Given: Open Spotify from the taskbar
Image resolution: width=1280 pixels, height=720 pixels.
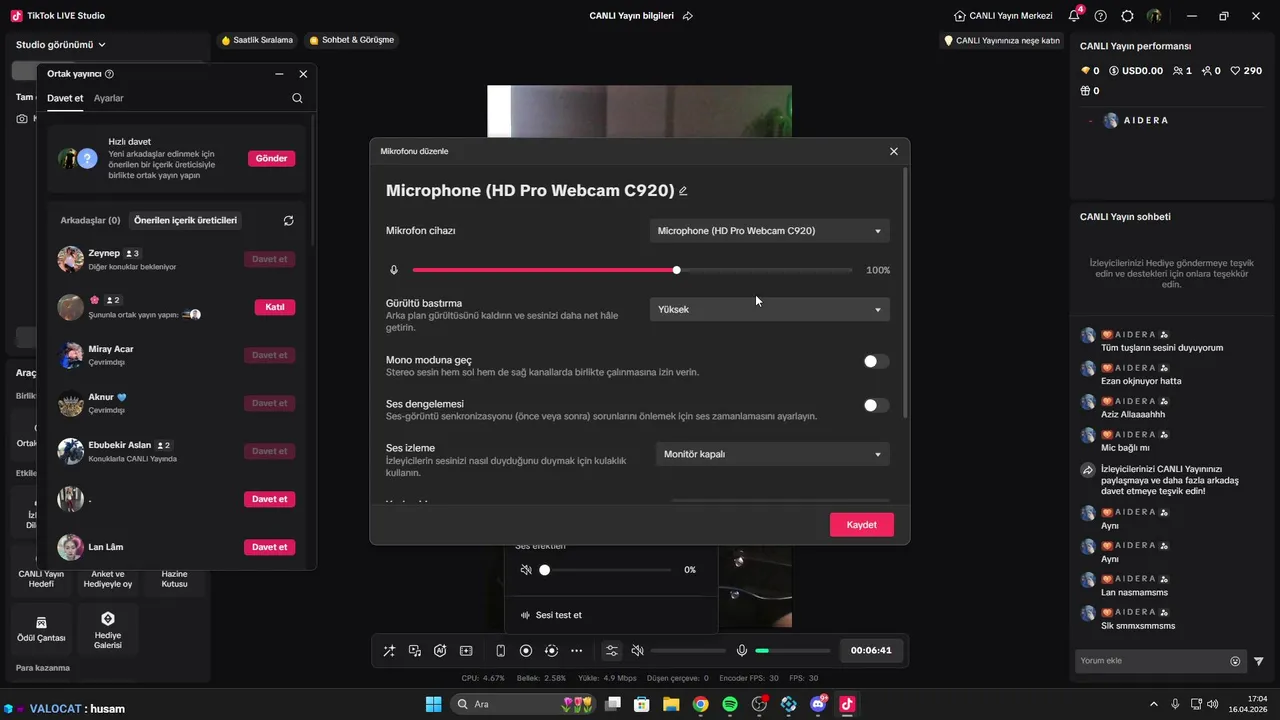Looking at the screenshot, I should tap(730, 704).
